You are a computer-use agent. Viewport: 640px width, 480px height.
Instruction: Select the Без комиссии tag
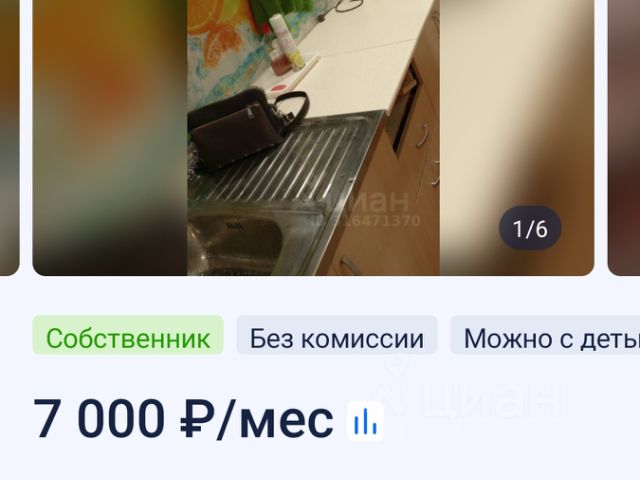(x=337, y=335)
